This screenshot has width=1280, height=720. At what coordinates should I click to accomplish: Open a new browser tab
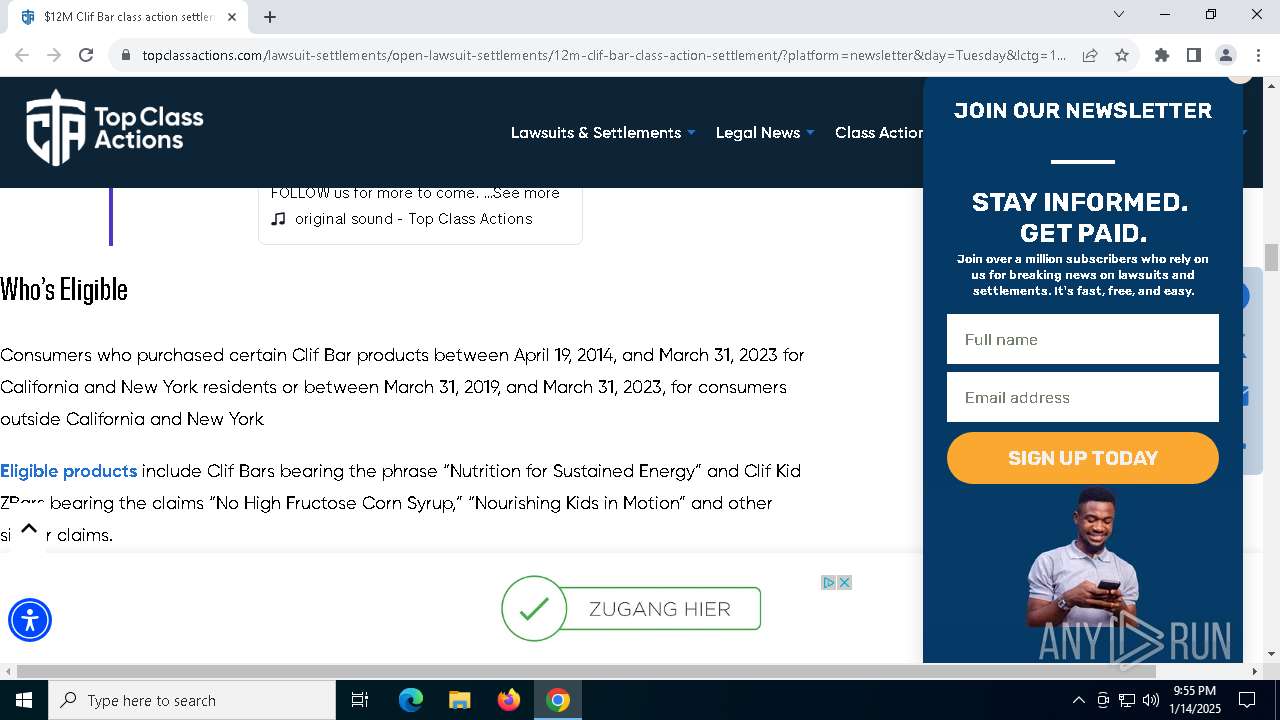tap(270, 16)
